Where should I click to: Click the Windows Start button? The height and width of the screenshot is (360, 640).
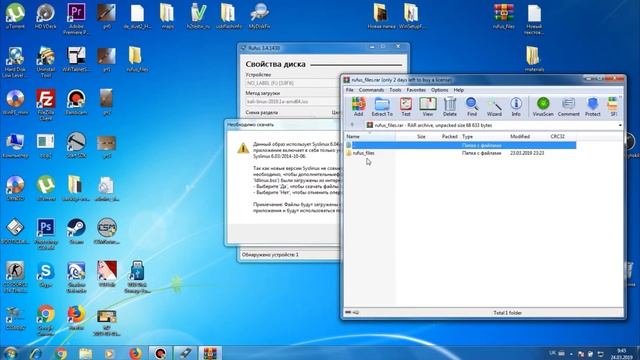click(x=11, y=353)
